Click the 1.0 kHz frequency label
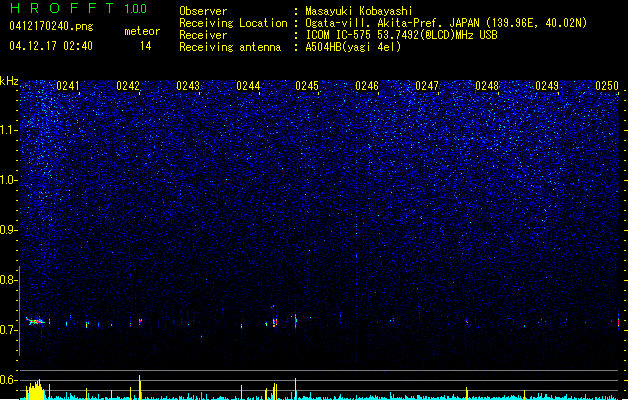Image resolution: width=629 pixels, height=400 pixels. (x=9, y=180)
